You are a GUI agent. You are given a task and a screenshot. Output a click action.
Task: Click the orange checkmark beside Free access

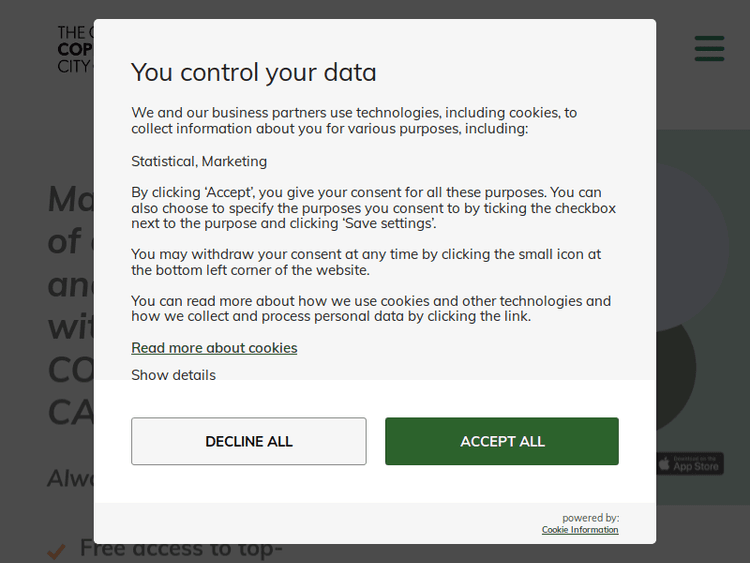click(57, 550)
